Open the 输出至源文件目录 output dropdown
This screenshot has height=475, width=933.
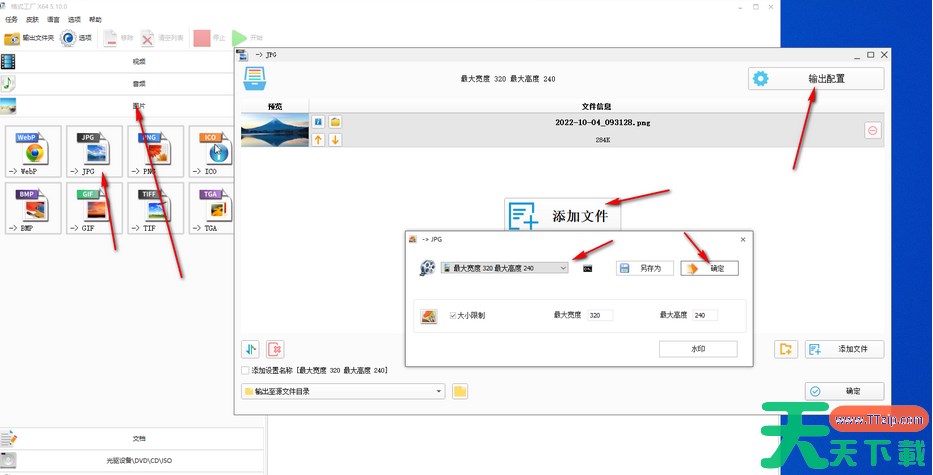point(343,392)
